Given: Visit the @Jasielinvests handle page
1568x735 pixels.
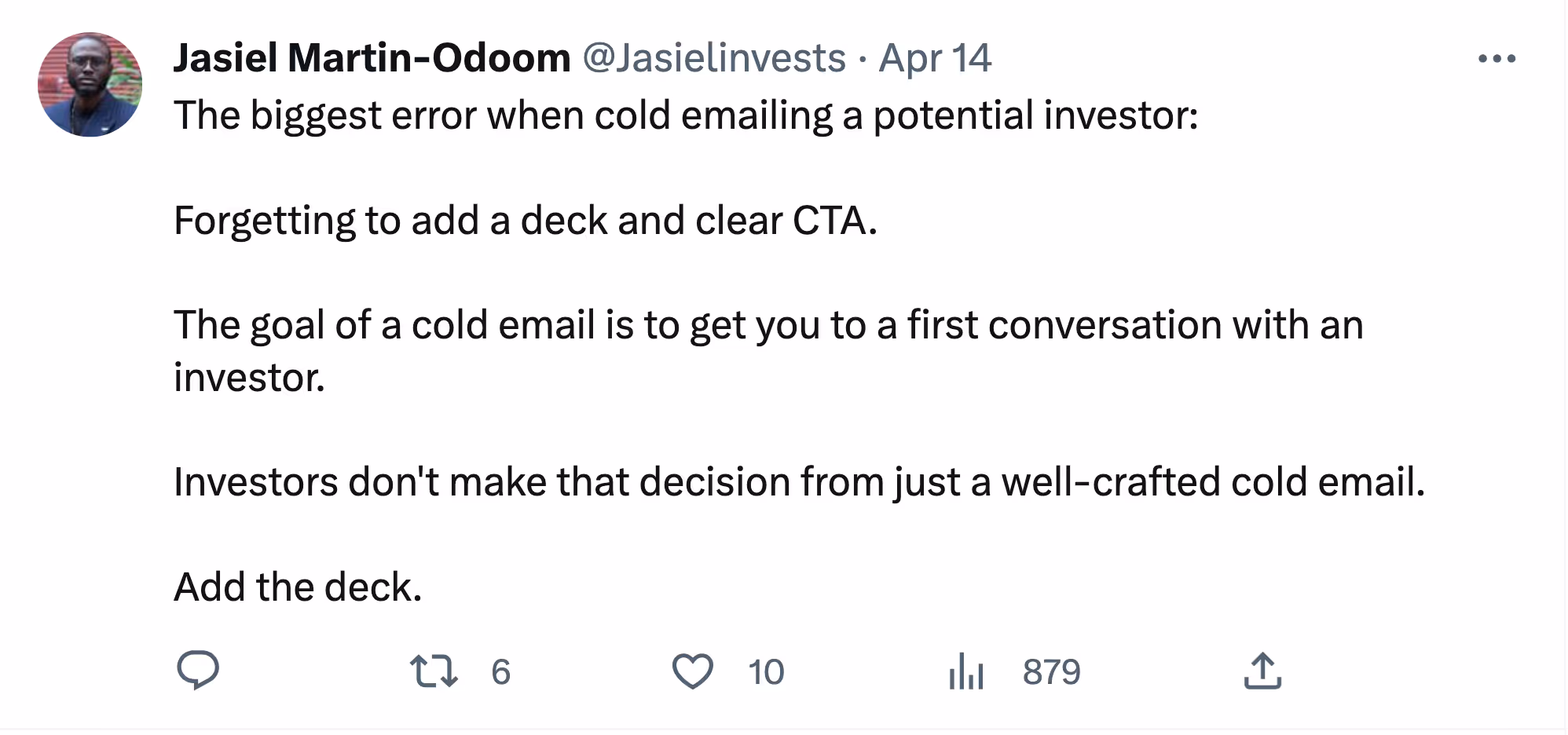Looking at the screenshot, I should point(716,58).
